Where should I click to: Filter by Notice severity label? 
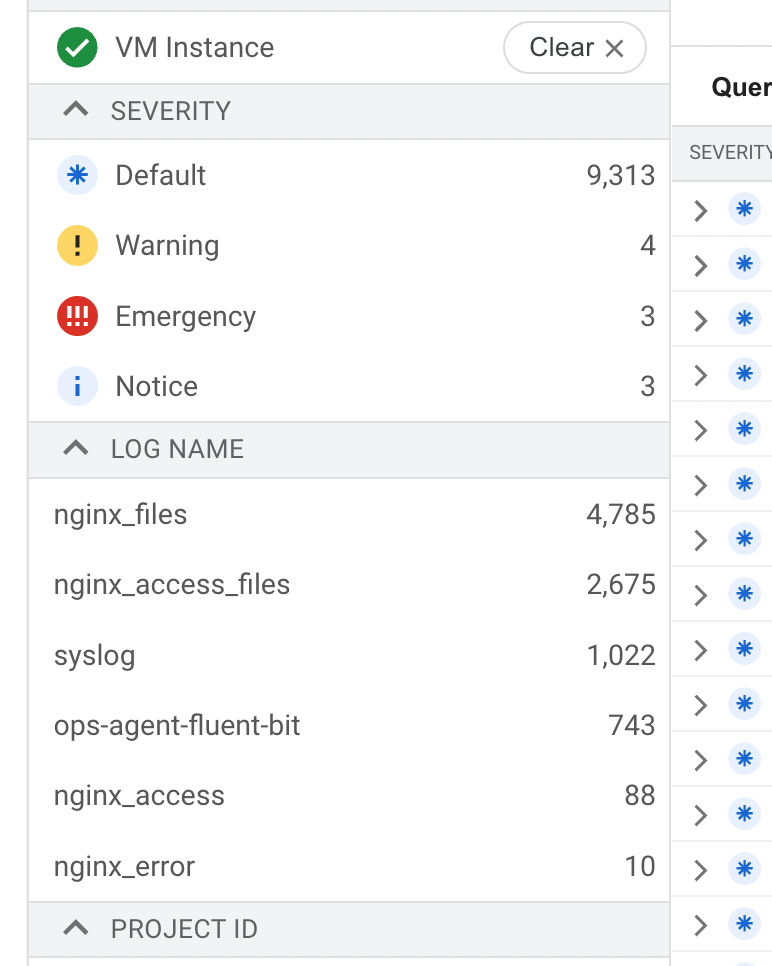[x=156, y=387]
